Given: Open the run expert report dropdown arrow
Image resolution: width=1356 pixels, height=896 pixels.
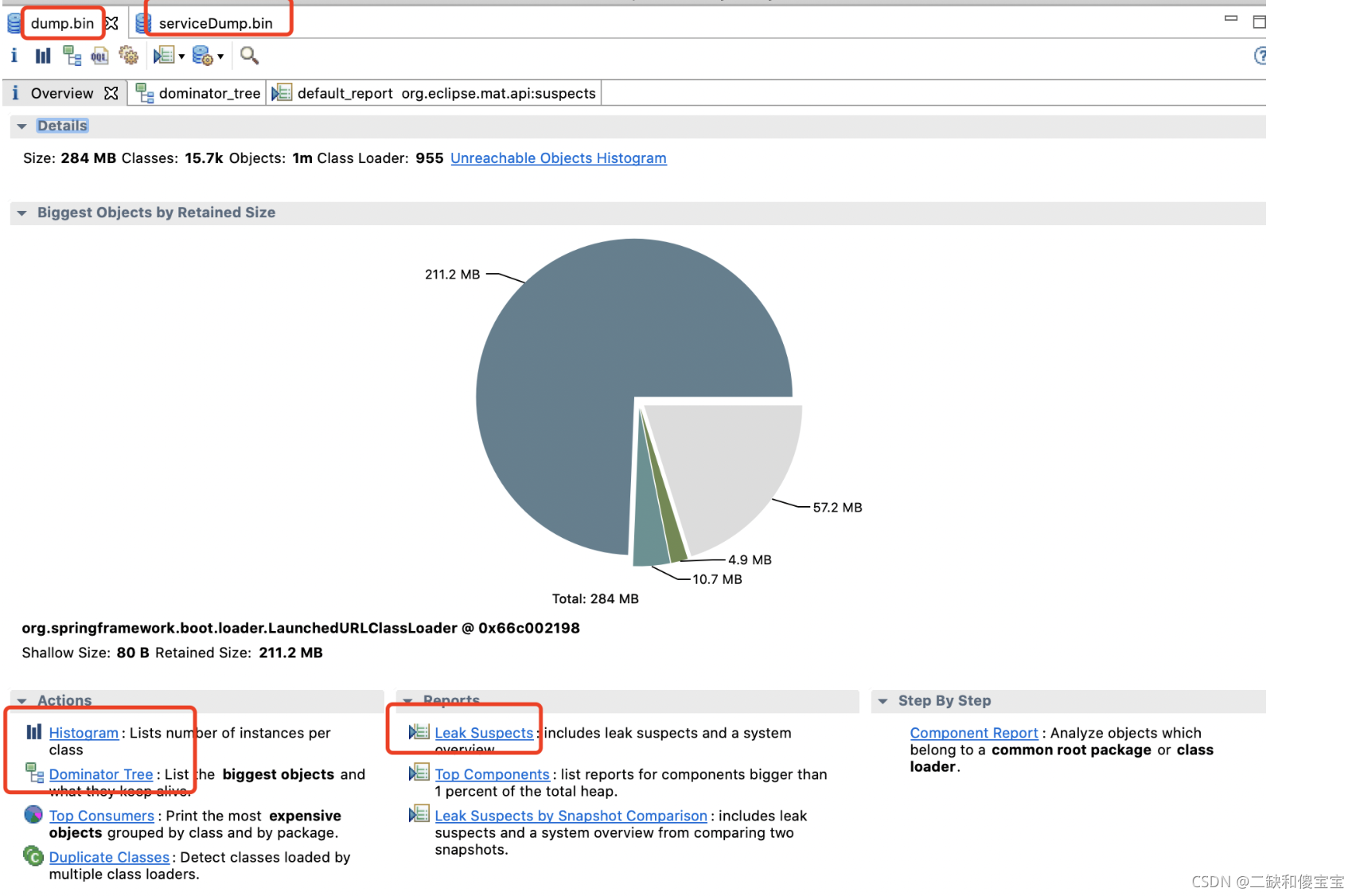Looking at the screenshot, I should [181, 56].
